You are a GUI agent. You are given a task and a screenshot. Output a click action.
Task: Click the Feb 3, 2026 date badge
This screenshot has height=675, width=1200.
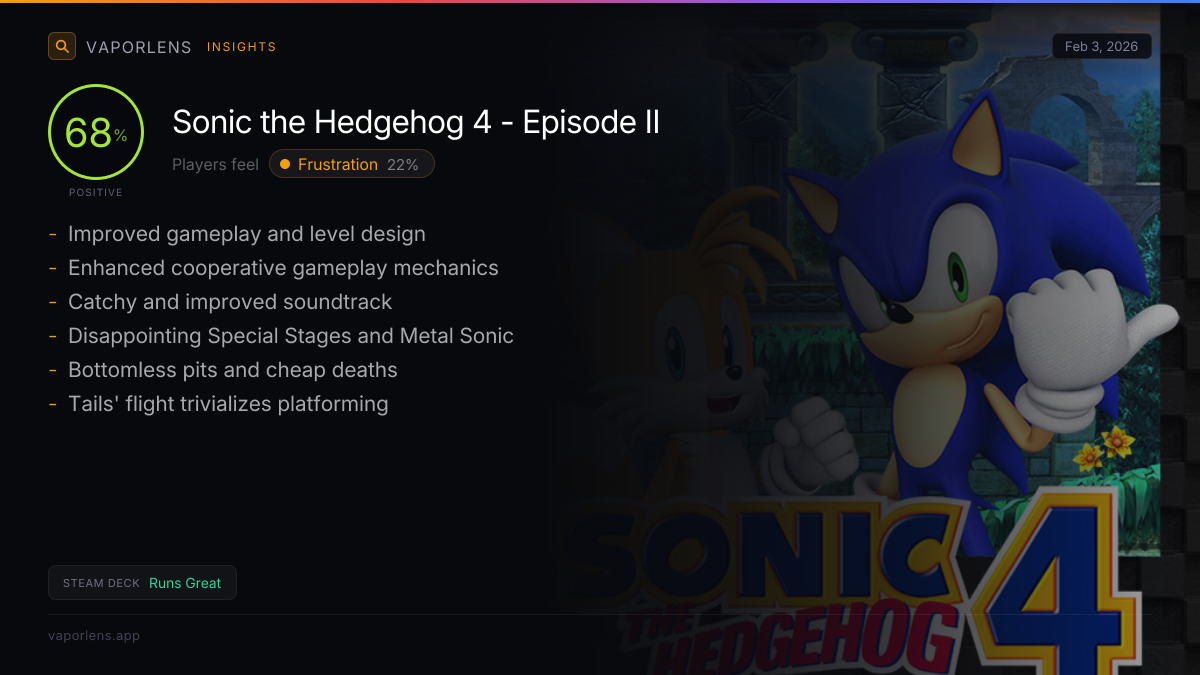1101,46
